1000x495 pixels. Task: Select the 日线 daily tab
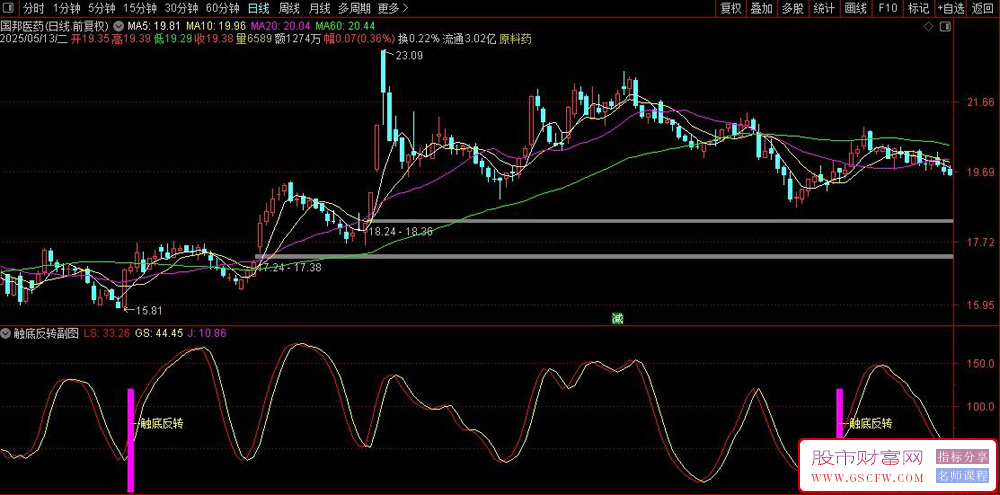[x=258, y=8]
